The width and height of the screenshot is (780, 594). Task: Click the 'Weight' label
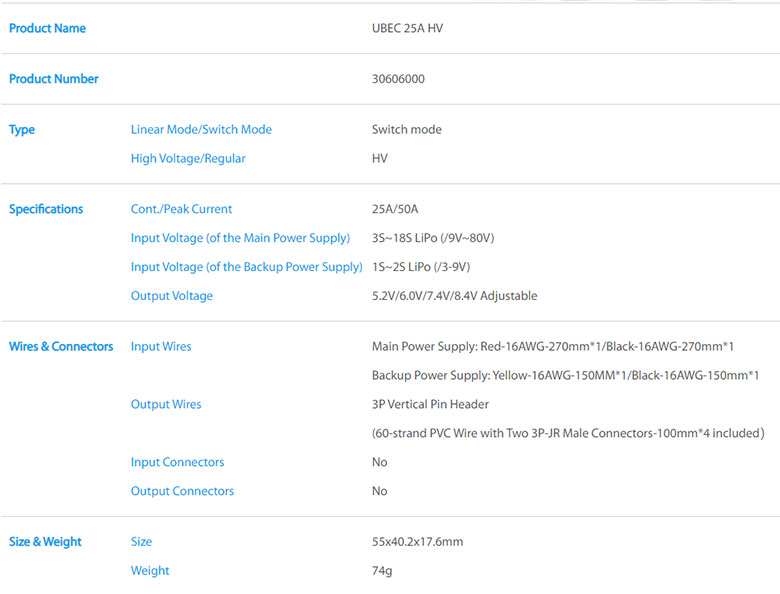[x=150, y=571]
